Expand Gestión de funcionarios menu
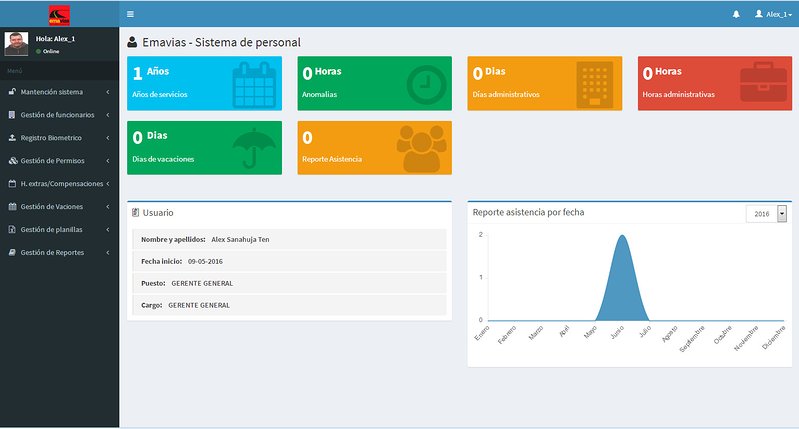 [x=59, y=115]
